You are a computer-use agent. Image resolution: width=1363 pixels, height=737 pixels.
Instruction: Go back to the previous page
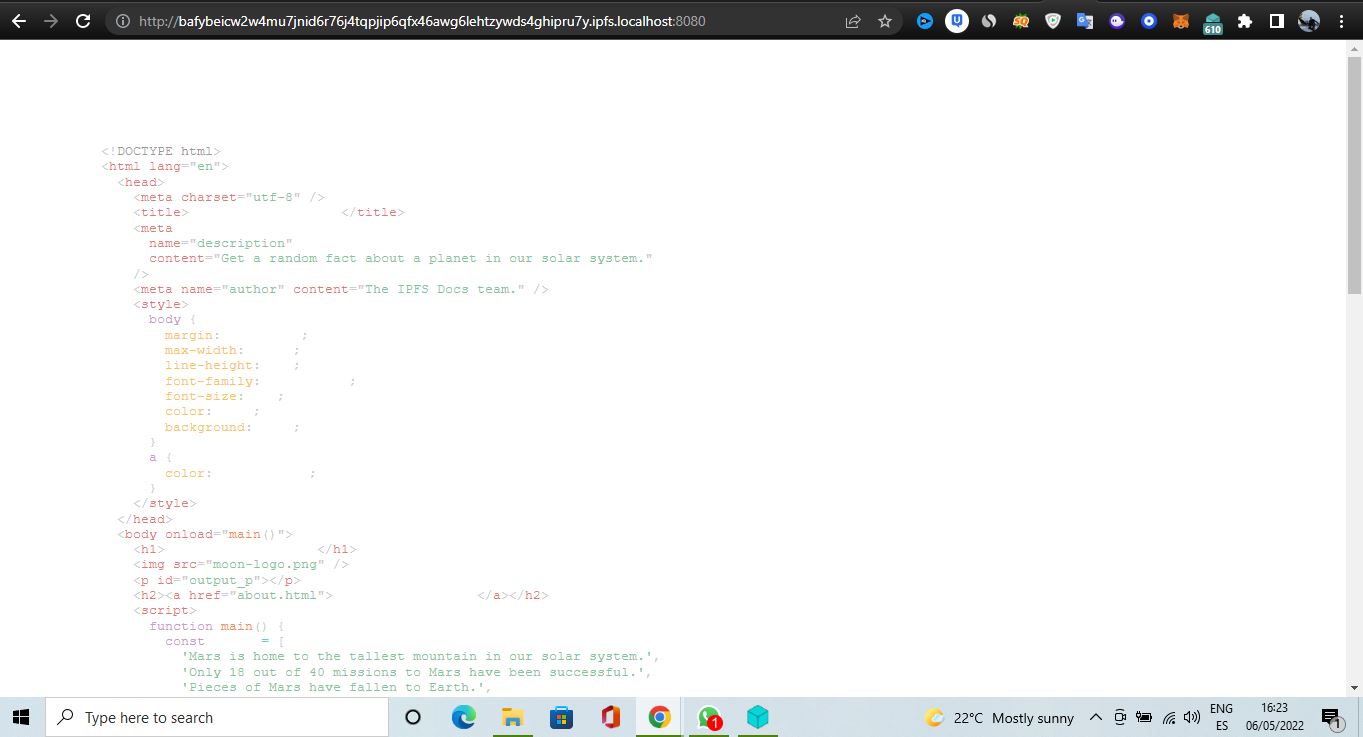(20, 20)
